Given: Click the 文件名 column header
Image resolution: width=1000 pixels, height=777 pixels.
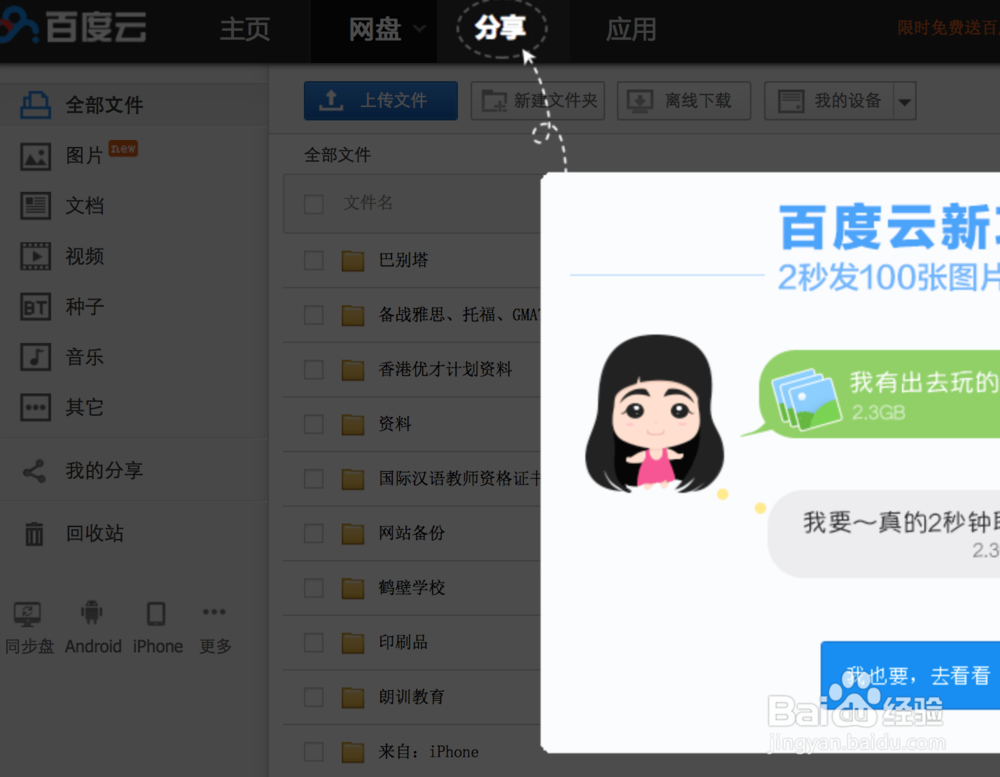Looking at the screenshot, I should [x=368, y=204].
